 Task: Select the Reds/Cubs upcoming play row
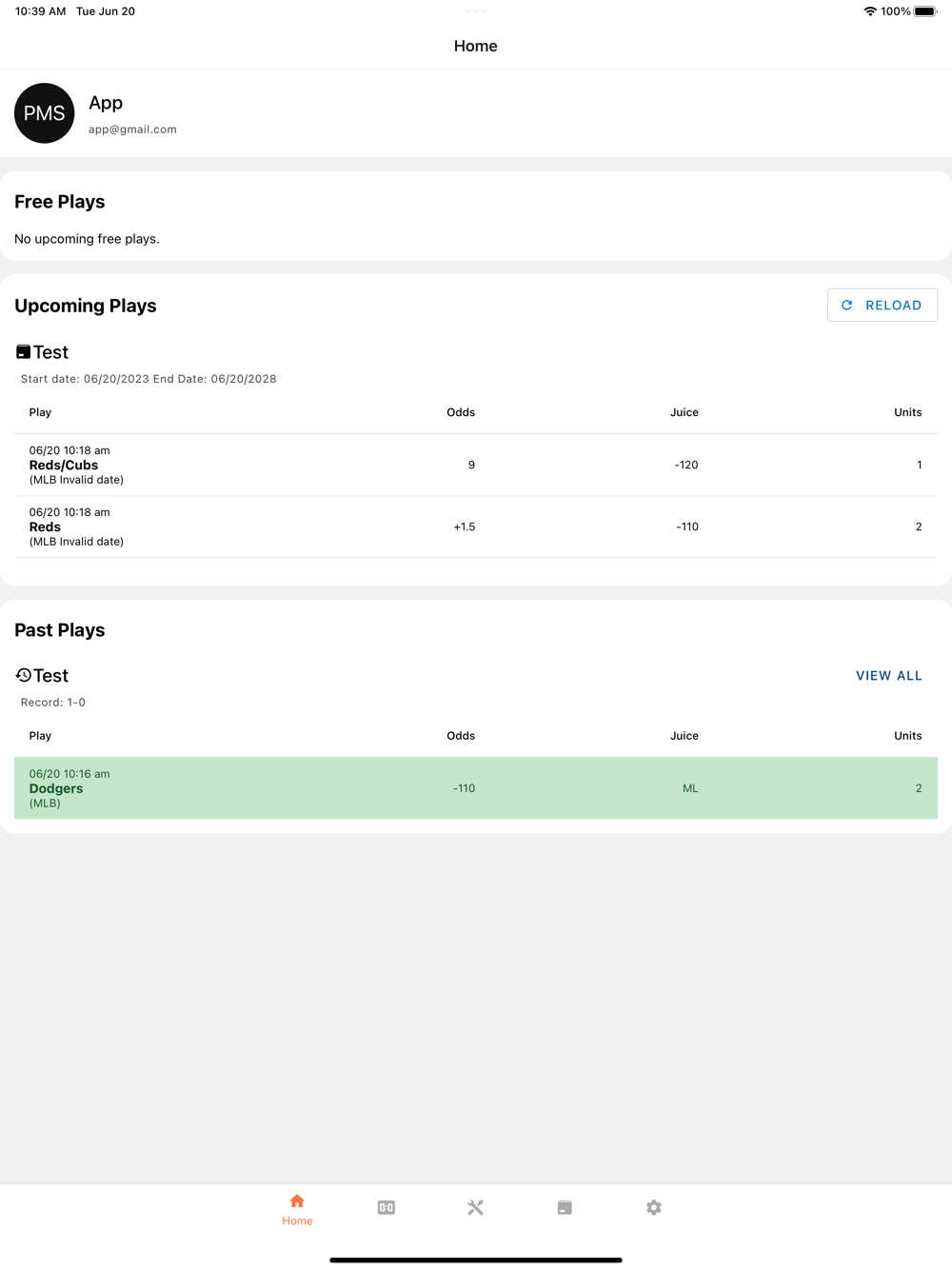click(x=475, y=465)
